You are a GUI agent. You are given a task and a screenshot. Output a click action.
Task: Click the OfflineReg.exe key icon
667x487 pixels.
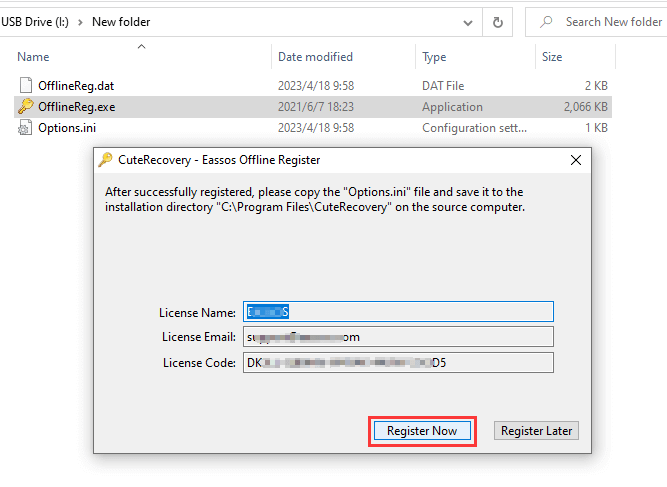pyautogui.click(x=26, y=106)
